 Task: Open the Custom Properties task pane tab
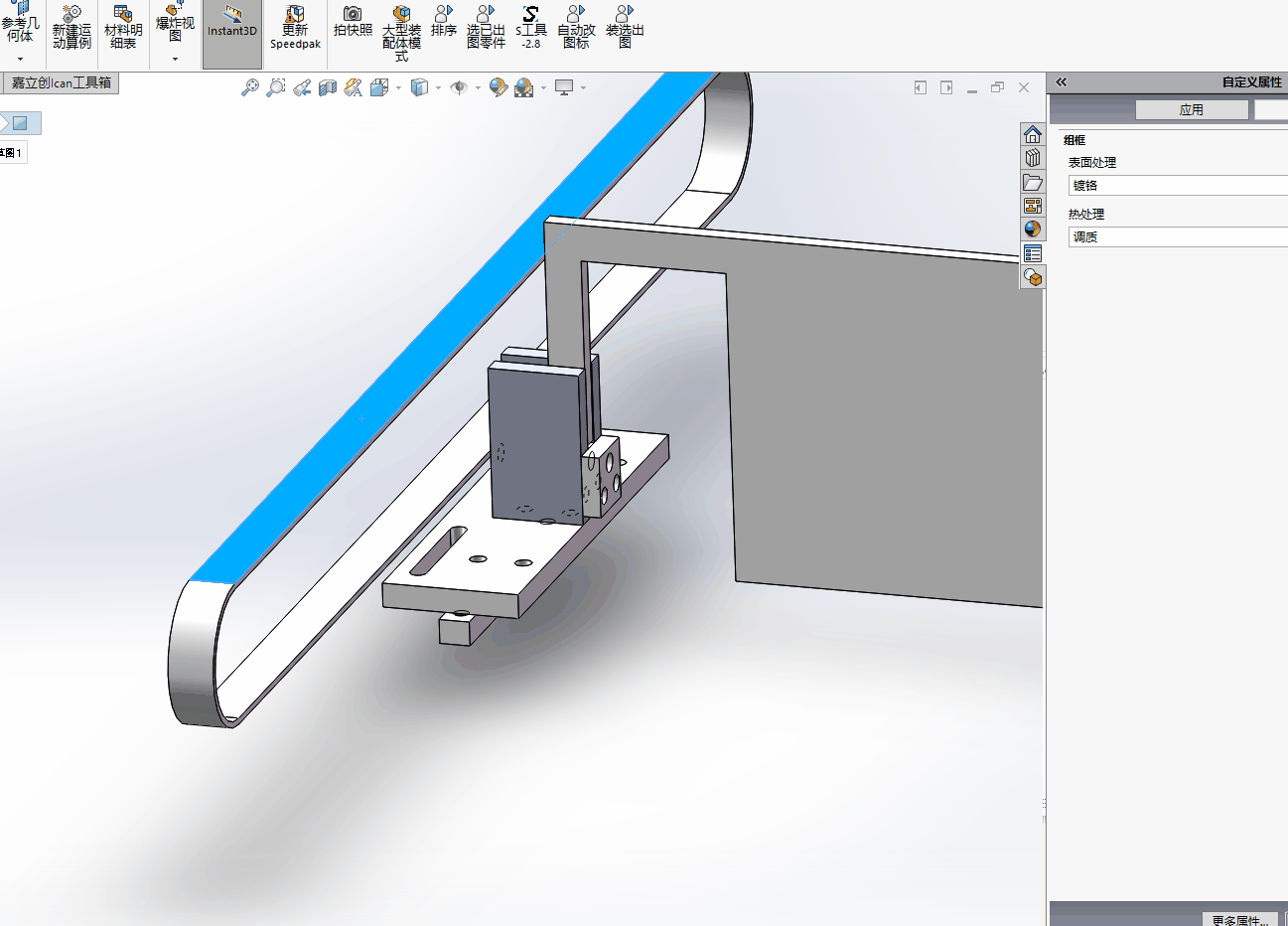(1033, 253)
